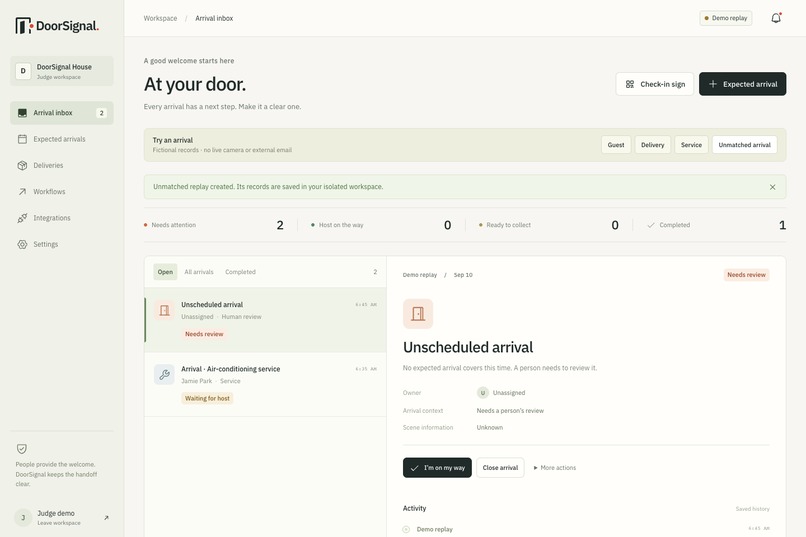806x537 pixels.
Task: Open the DoorSignal House workspace switcher
Action: coord(62,71)
